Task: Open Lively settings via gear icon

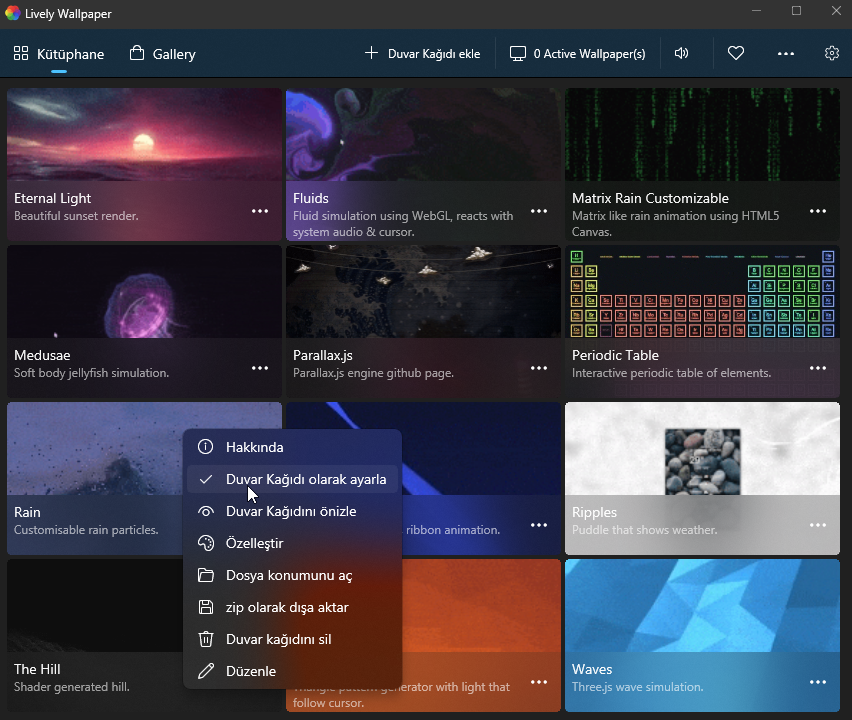Action: pos(832,53)
